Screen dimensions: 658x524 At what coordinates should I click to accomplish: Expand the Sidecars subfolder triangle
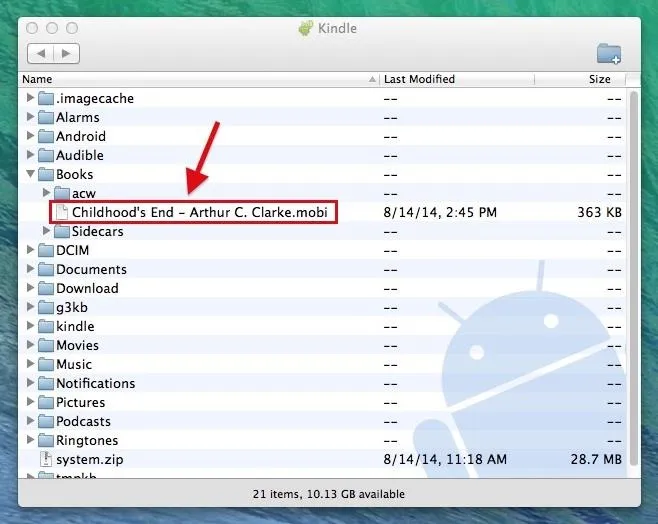[46, 231]
